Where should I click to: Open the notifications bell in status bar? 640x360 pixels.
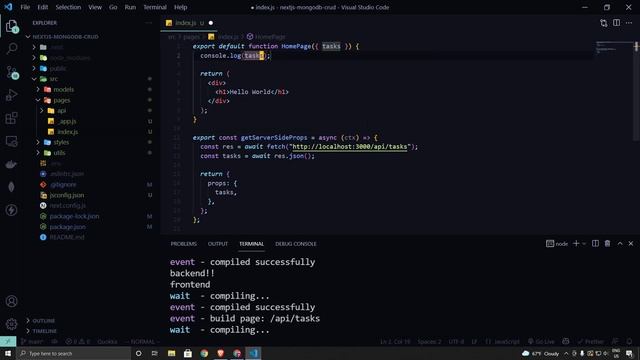(x=629, y=341)
